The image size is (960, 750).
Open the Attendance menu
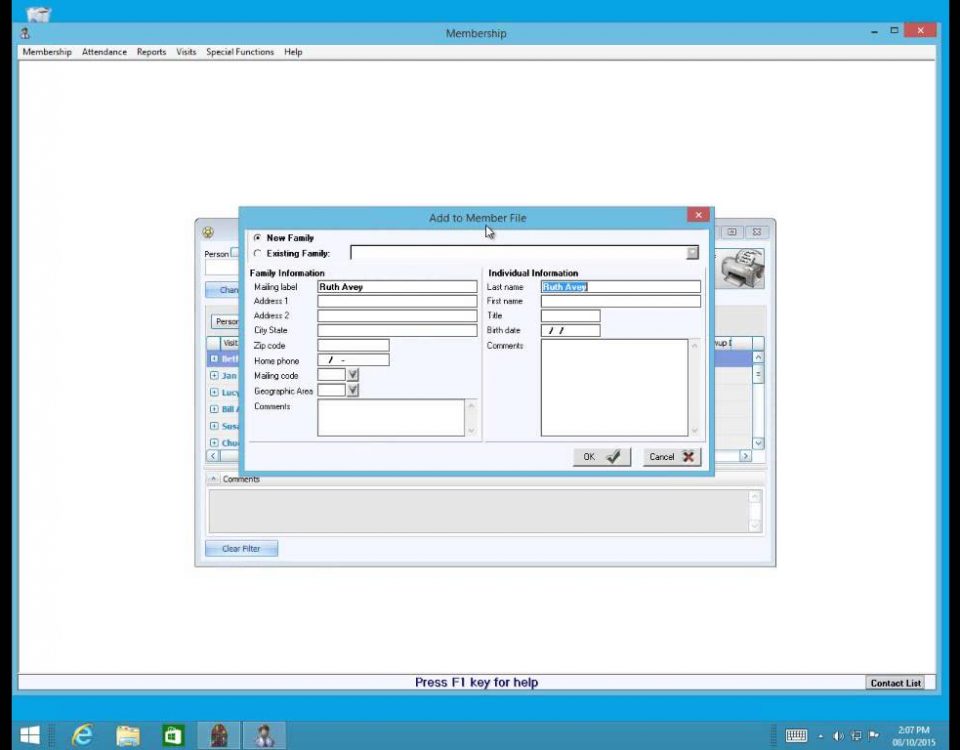[x=104, y=52]
